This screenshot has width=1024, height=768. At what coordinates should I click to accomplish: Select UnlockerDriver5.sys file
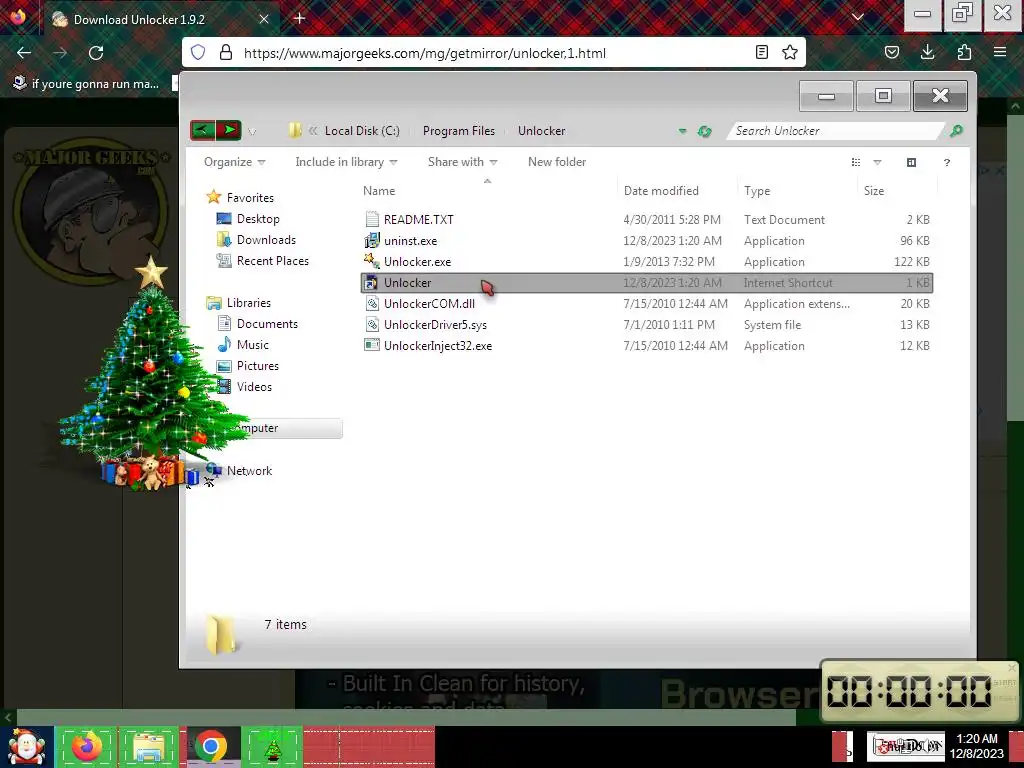tap(647, 325)
